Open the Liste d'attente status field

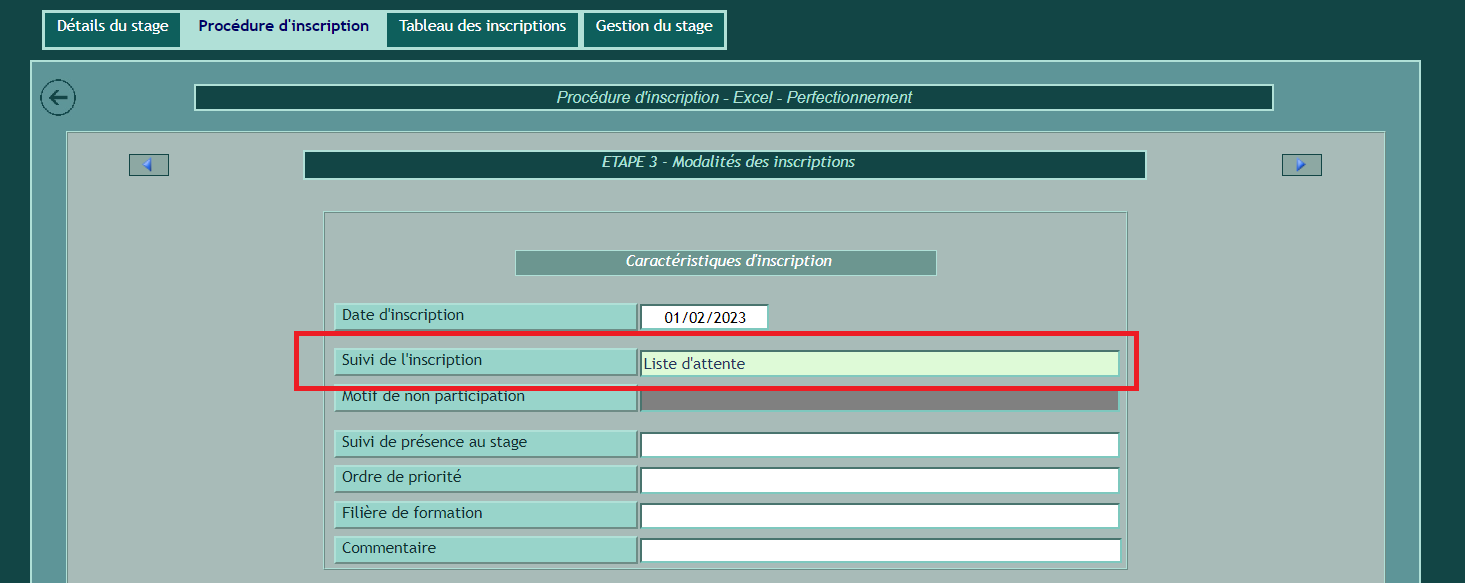click(878, 364)
